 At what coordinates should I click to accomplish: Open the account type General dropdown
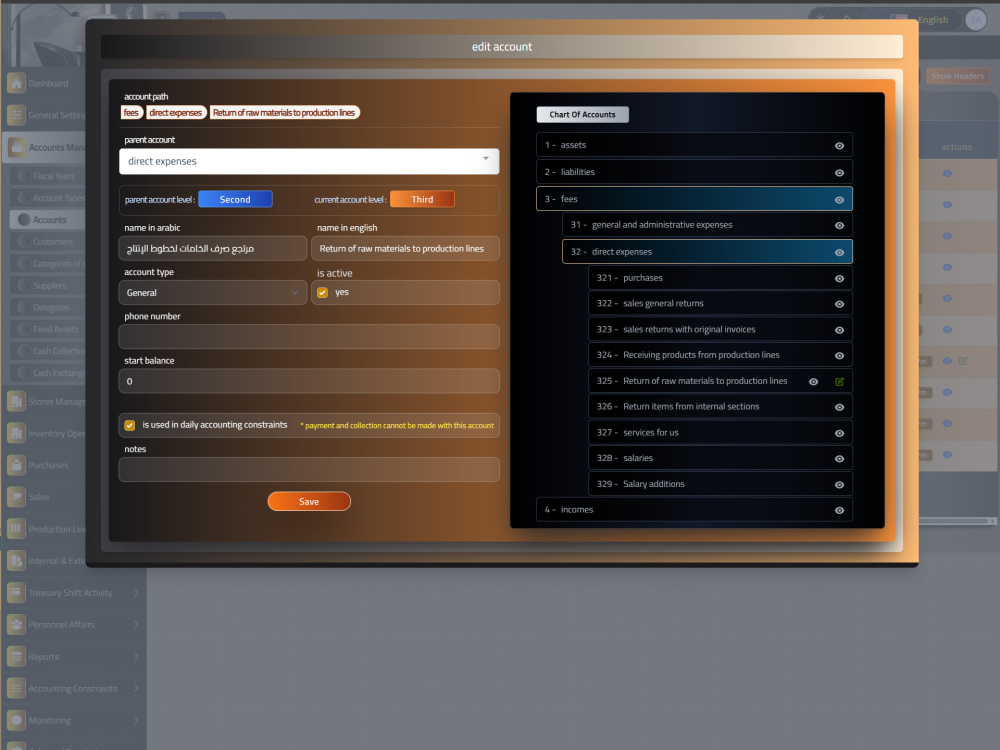click(x=212, y=293)
